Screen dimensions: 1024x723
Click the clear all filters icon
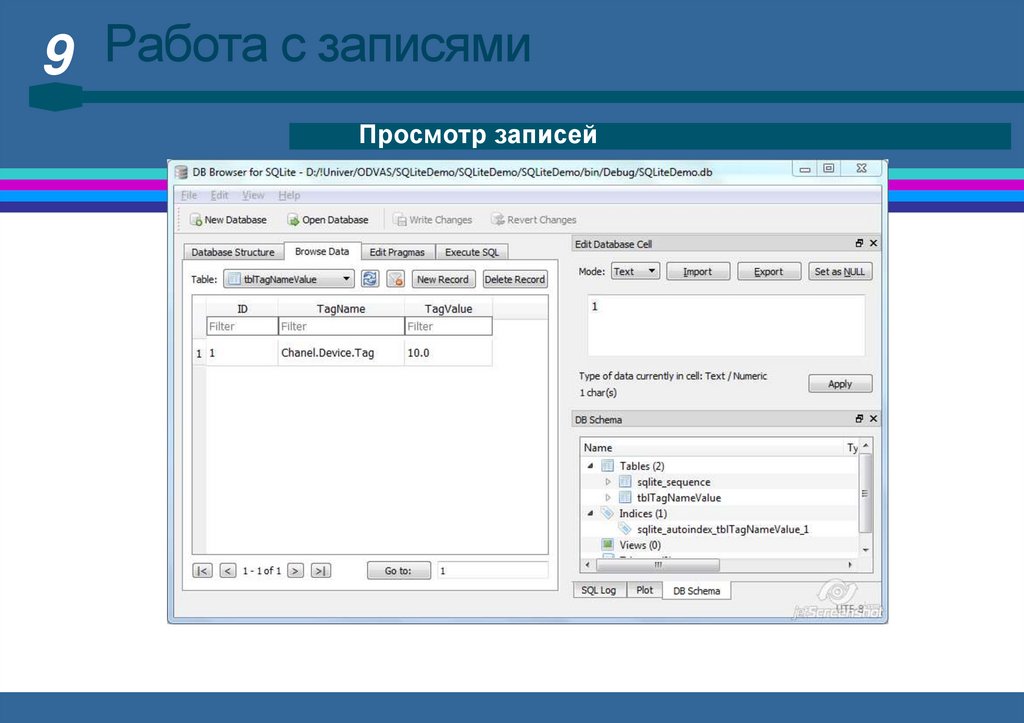tap(395, 280)
